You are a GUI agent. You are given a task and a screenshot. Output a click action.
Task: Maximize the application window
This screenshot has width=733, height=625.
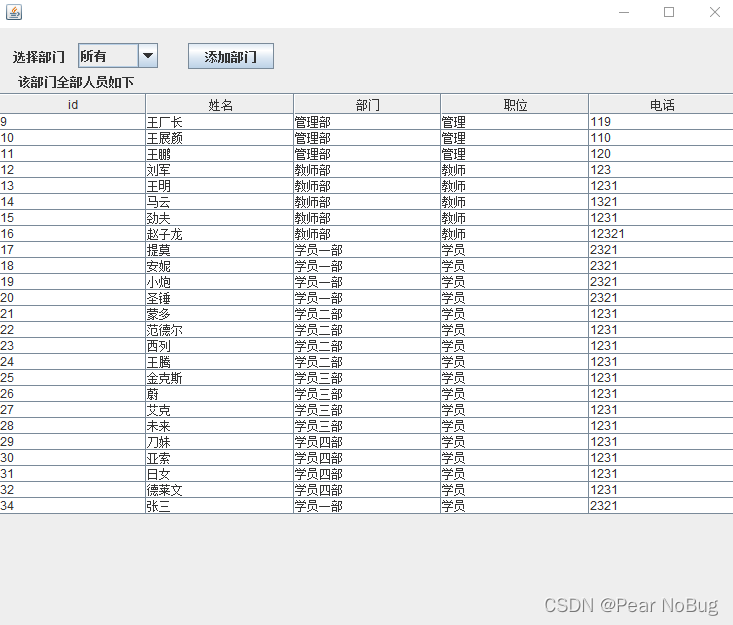tap(669, 12)
